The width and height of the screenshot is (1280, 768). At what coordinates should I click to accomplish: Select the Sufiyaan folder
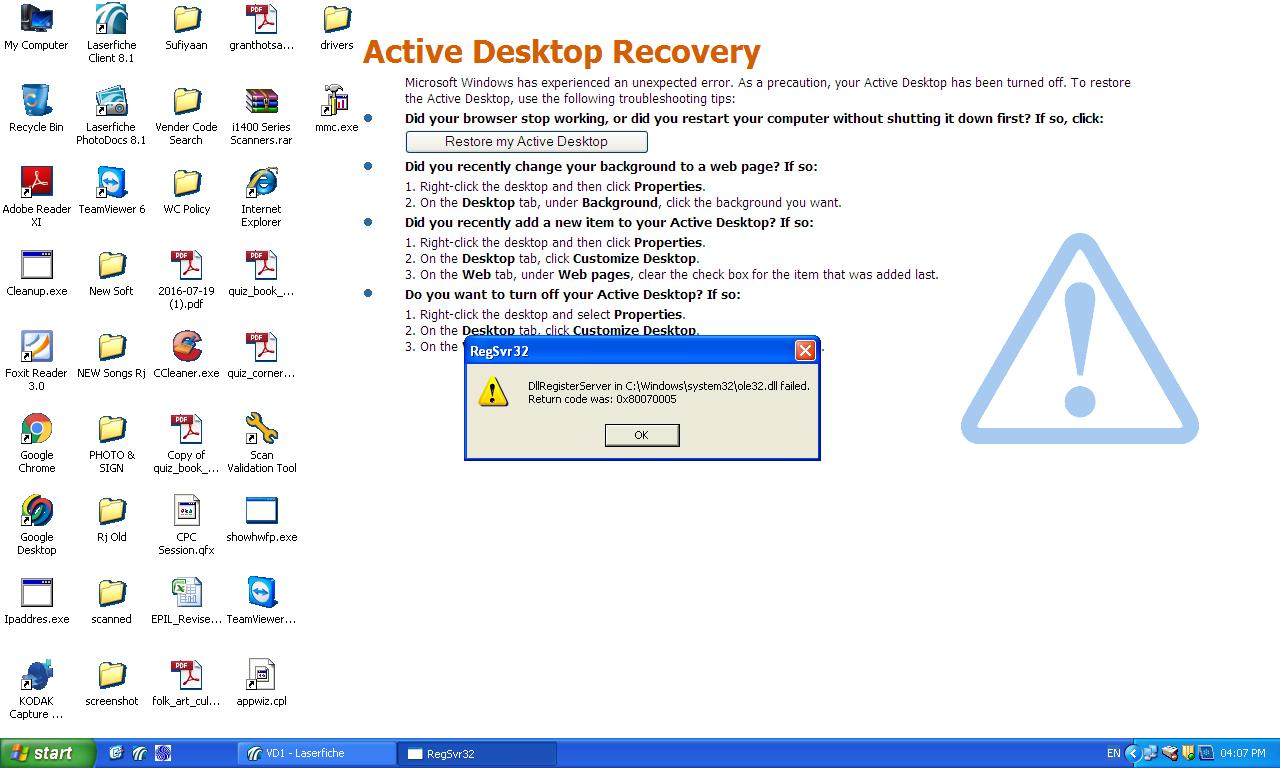point(186,28)
